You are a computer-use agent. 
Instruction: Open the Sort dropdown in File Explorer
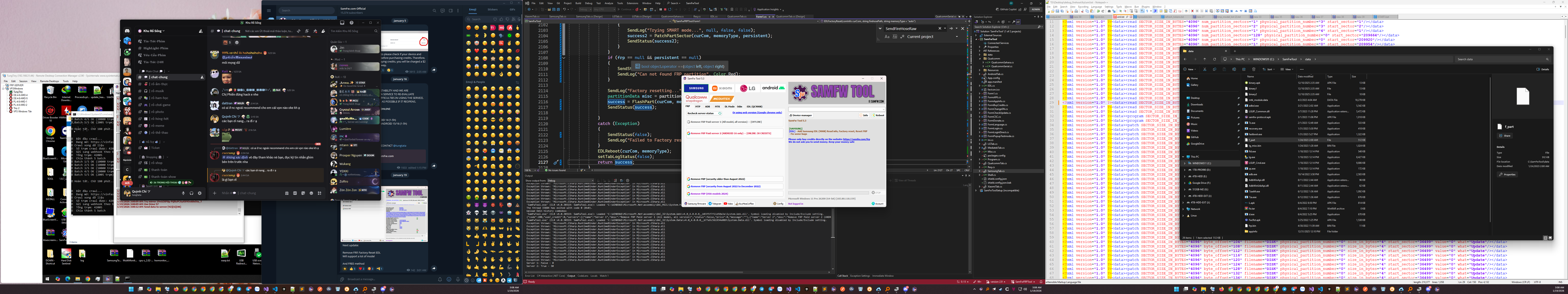tap(1268, 69)
